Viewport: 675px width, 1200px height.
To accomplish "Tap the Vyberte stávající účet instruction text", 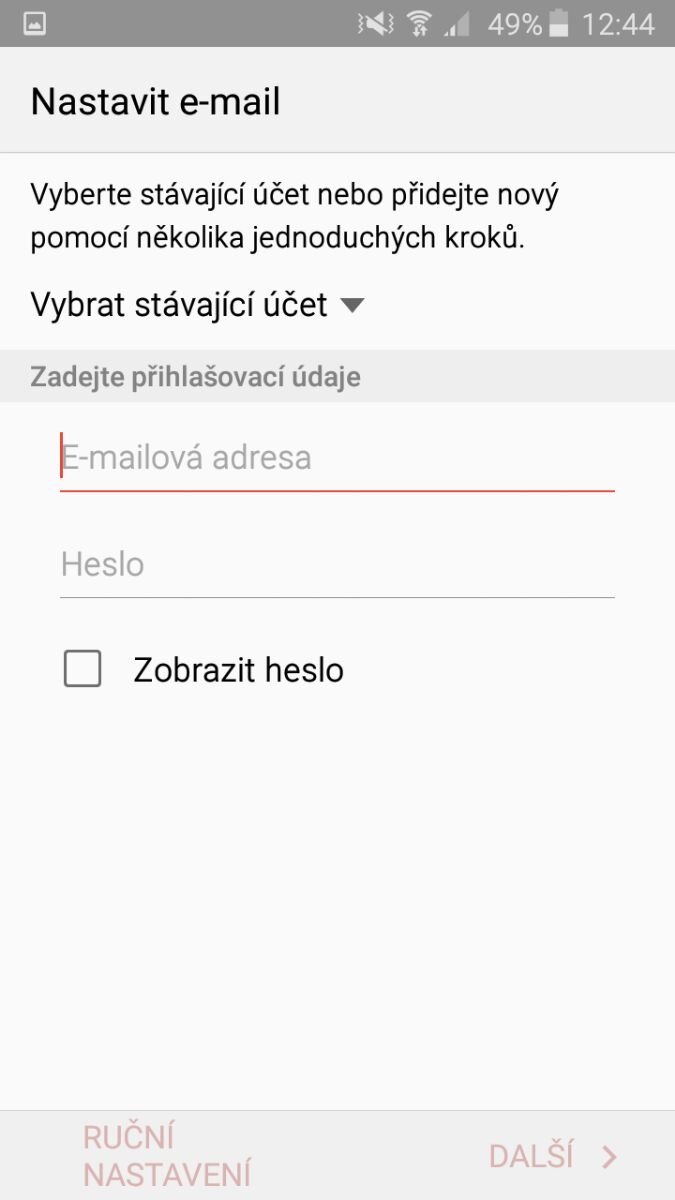I will point(295,217).
